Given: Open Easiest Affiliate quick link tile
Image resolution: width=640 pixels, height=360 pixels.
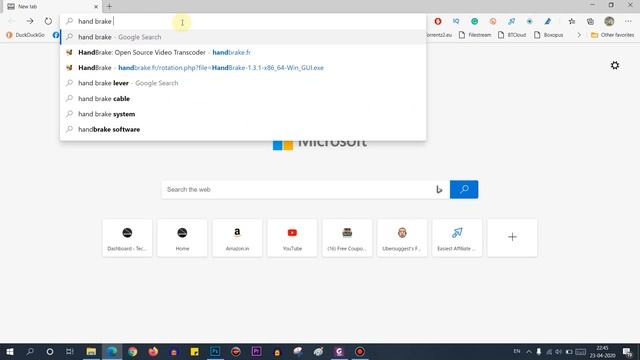Looking at the screenshot, I should click(x=457, y=238).
